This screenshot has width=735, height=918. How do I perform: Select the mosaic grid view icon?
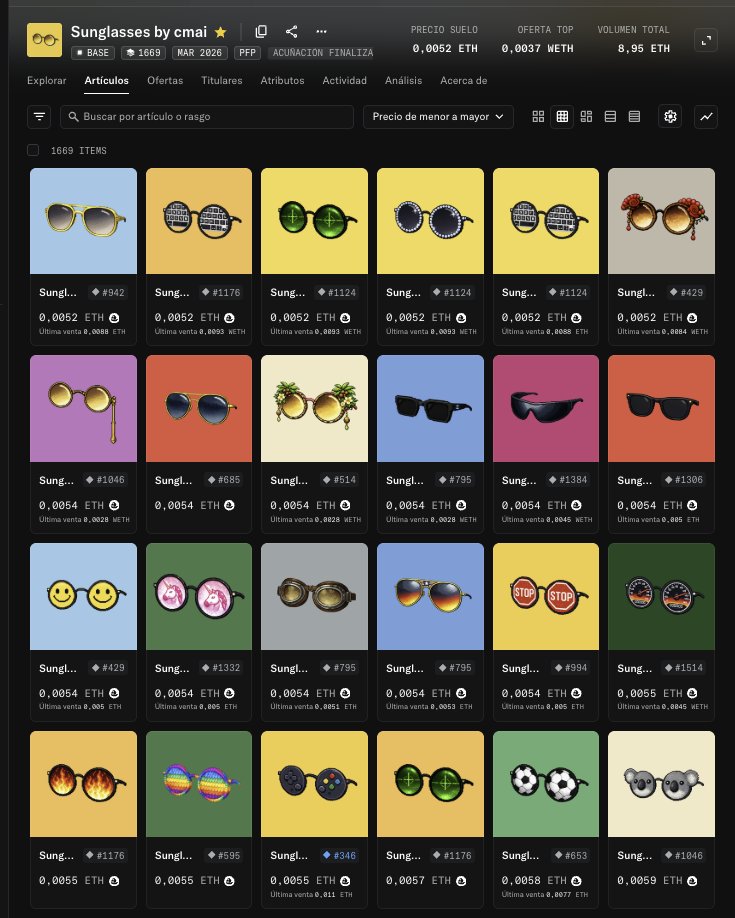586,117
